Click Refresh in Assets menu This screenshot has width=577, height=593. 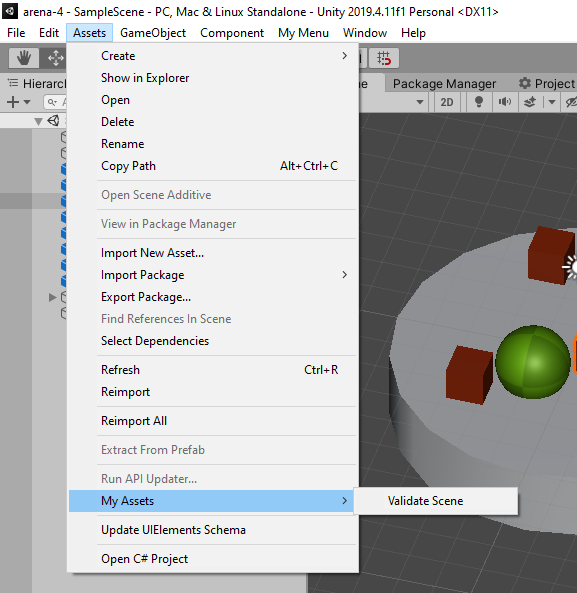(213, 369)
